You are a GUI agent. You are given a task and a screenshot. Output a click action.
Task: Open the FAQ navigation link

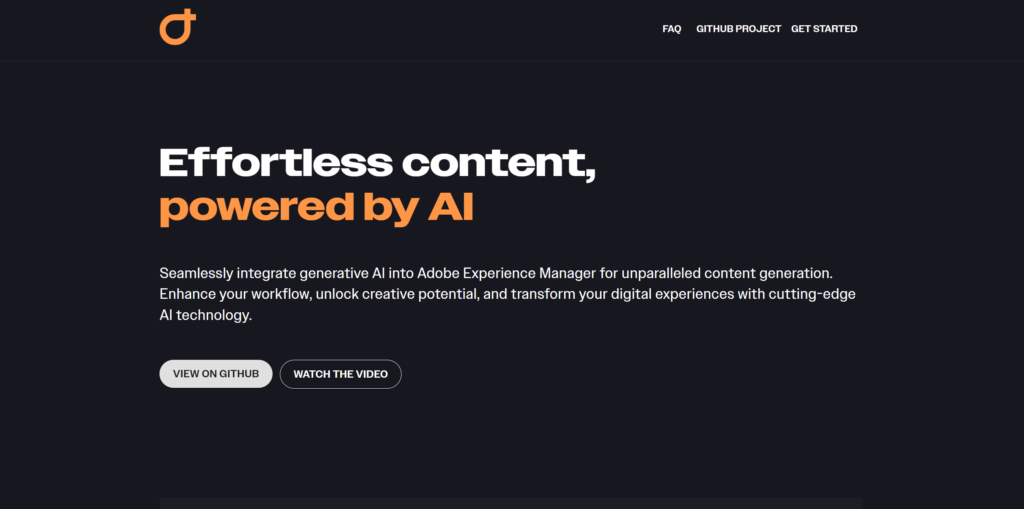(671, 29)
